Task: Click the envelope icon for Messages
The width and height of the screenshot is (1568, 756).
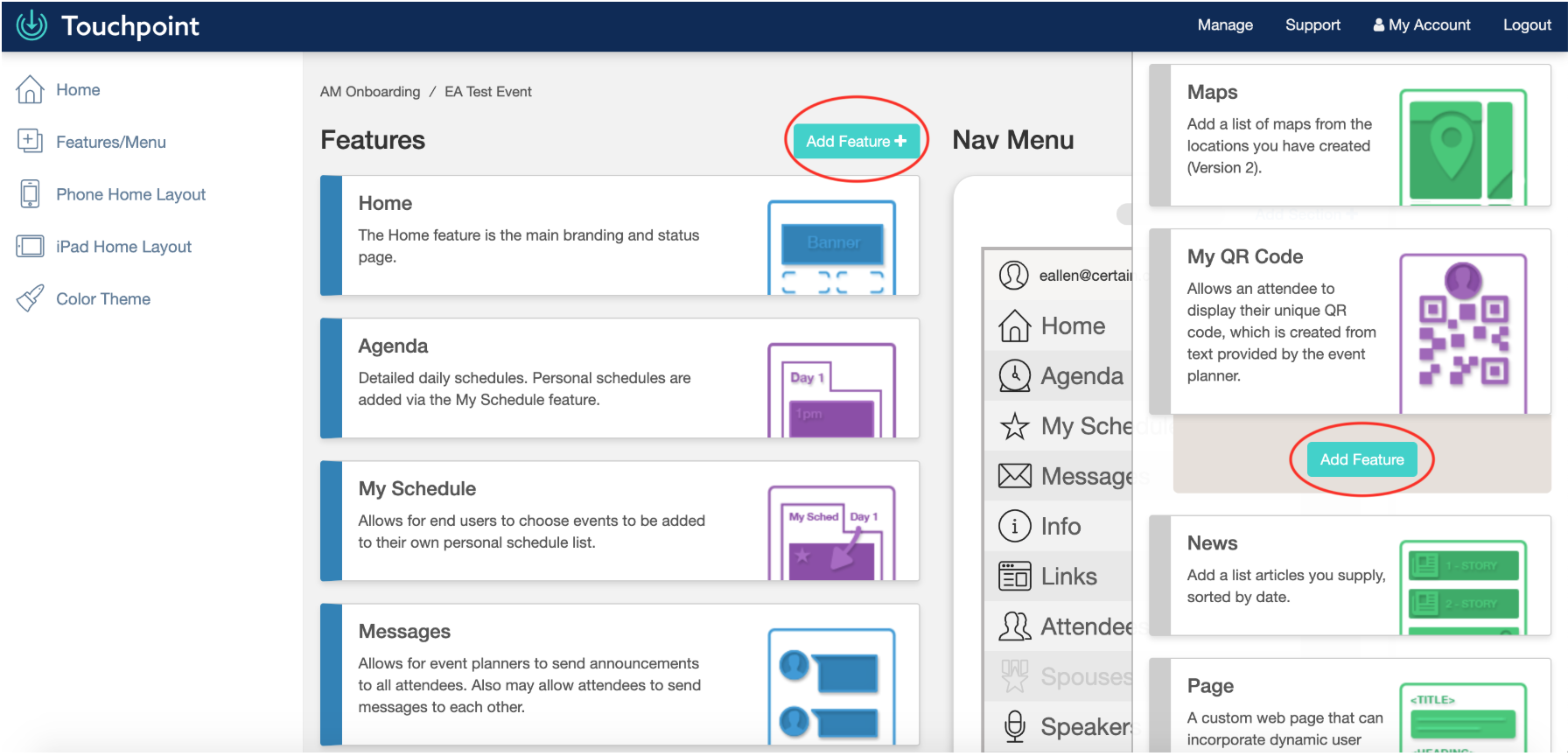Action: (1014, 476)
